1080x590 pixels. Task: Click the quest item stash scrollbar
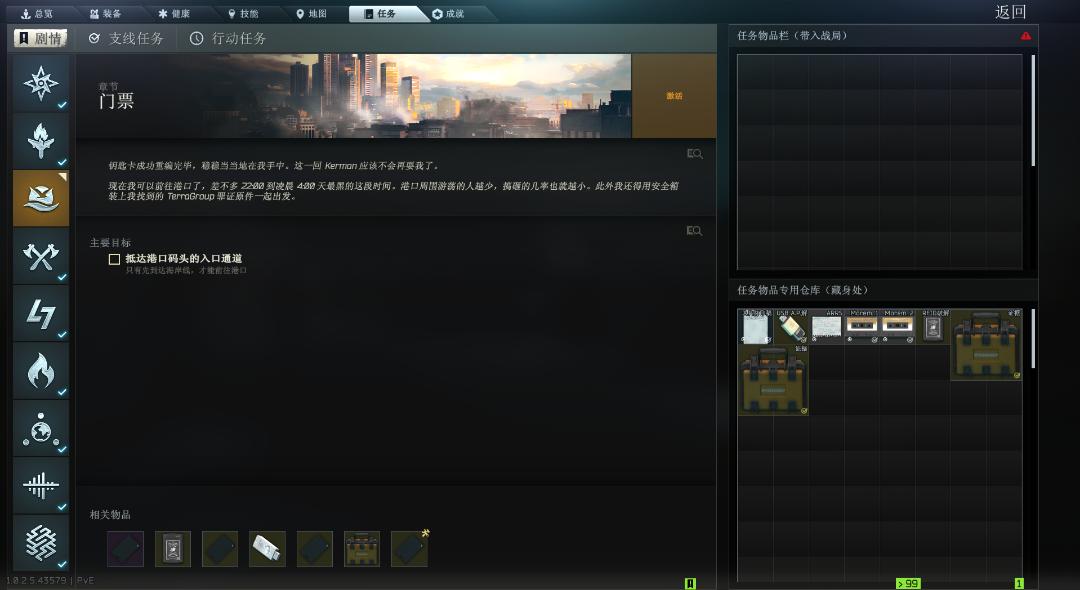(1033, 340)
